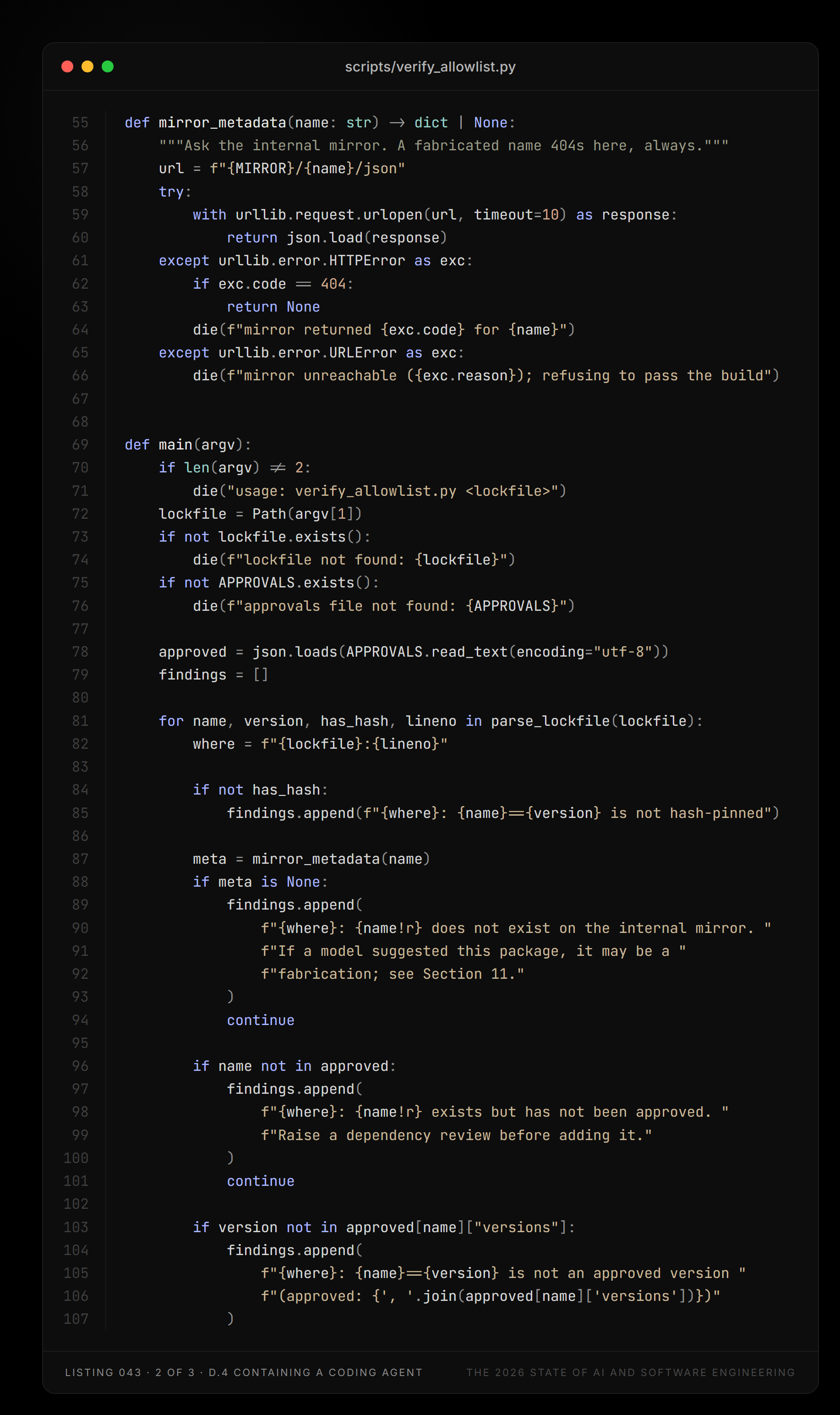The height and width of the screenshot is (1415, 840).
Task: Click the 'is not an approved version' string
Action: coord(503,1273)
